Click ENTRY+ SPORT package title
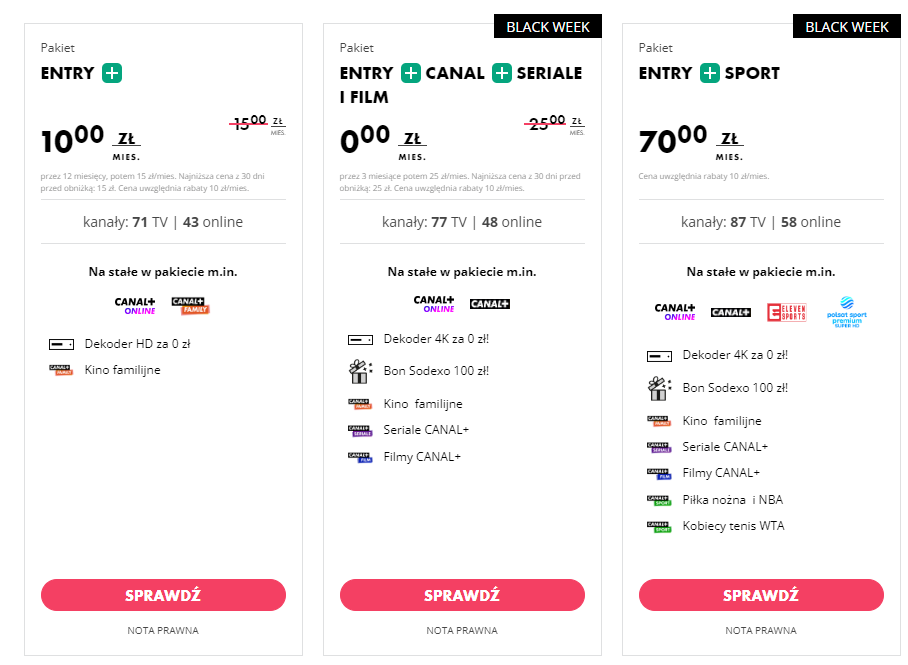This screenshot has height=665, width=908. tap(709, 73)
